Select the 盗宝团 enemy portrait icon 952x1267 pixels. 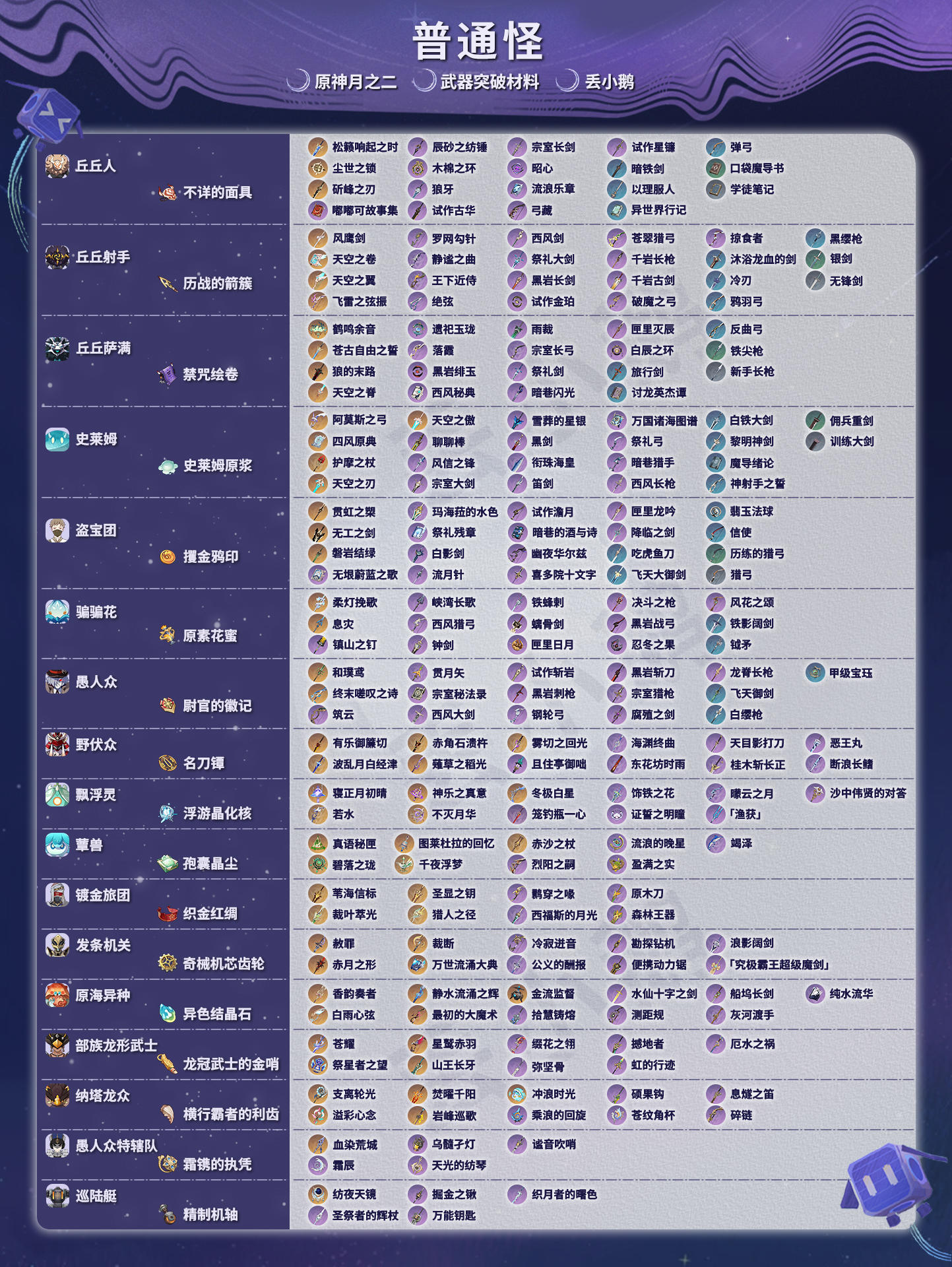(57, 530)
